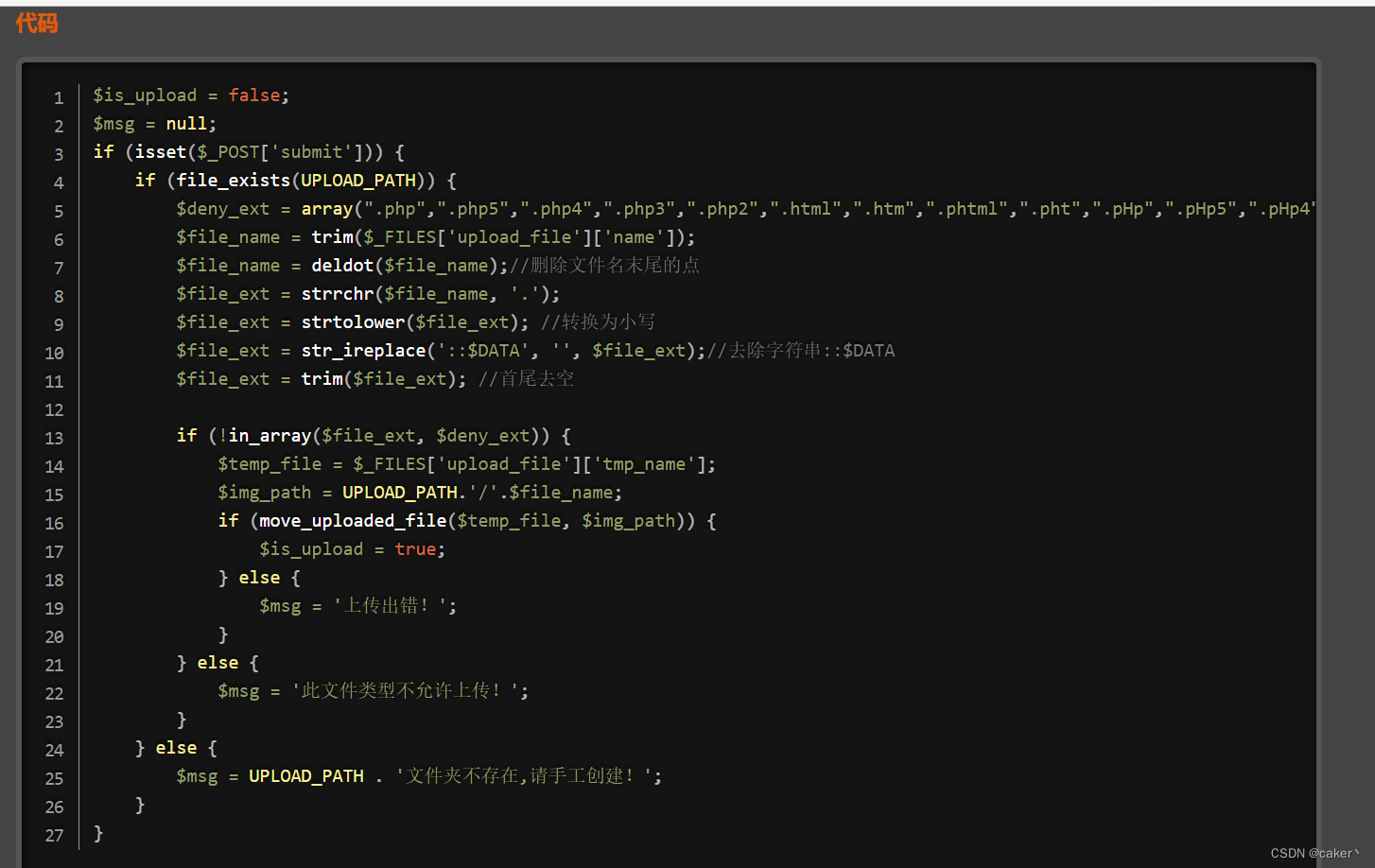The height and width of the screenshot is (868, 1375).
Task: Click the $is_upload = true line
Action: [353, 549]
